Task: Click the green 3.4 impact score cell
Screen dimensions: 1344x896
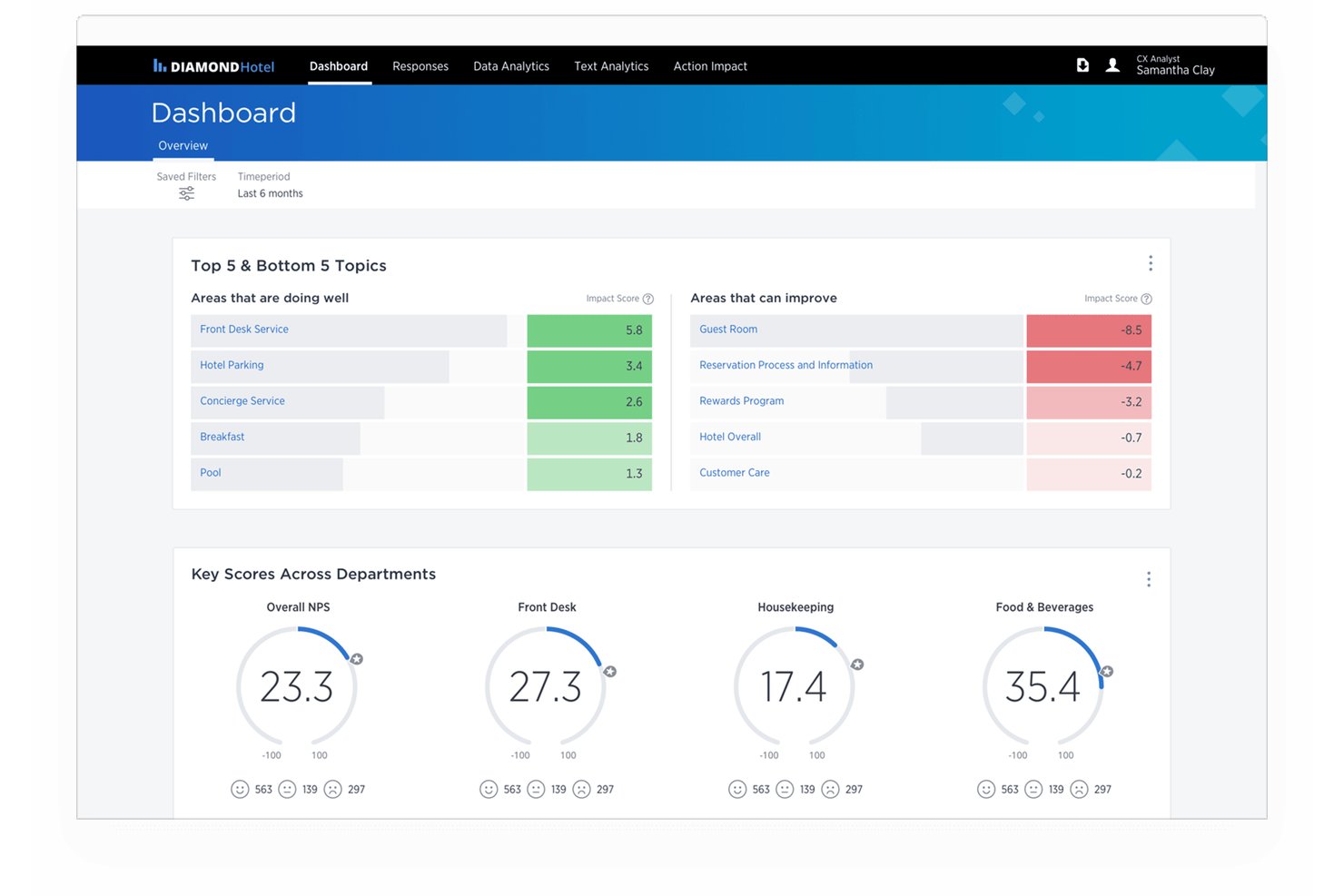Action: tap(589, 366)
